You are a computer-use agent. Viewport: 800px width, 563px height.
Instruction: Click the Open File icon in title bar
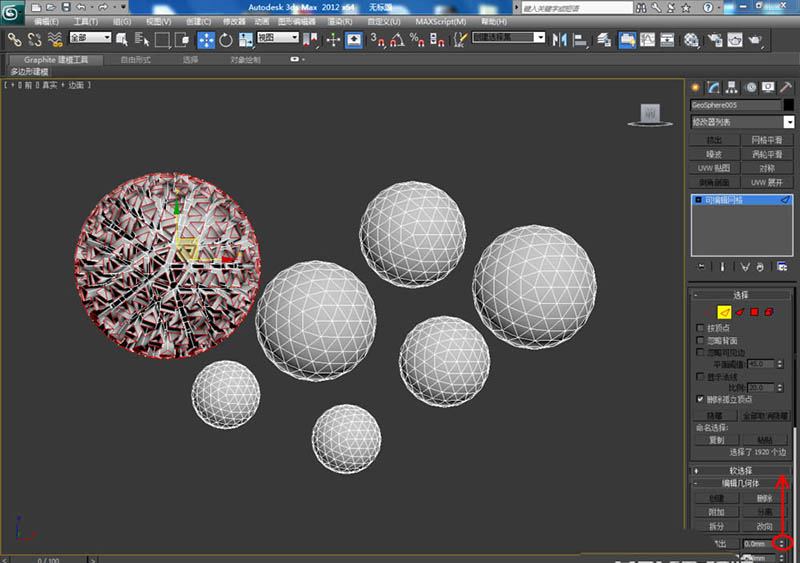pyautogui.click(x=51, y=7)
